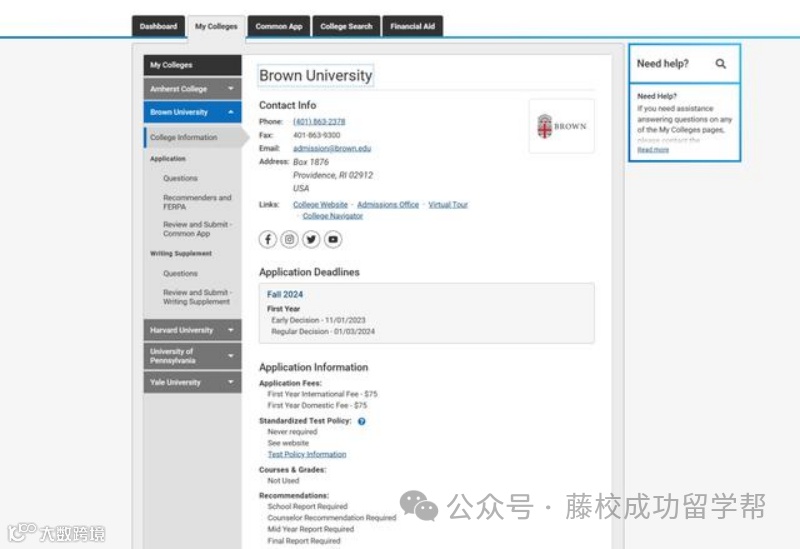Open the Financial Aid tab
This screenshot has width=800, height=549.
(x=413, y=27)
